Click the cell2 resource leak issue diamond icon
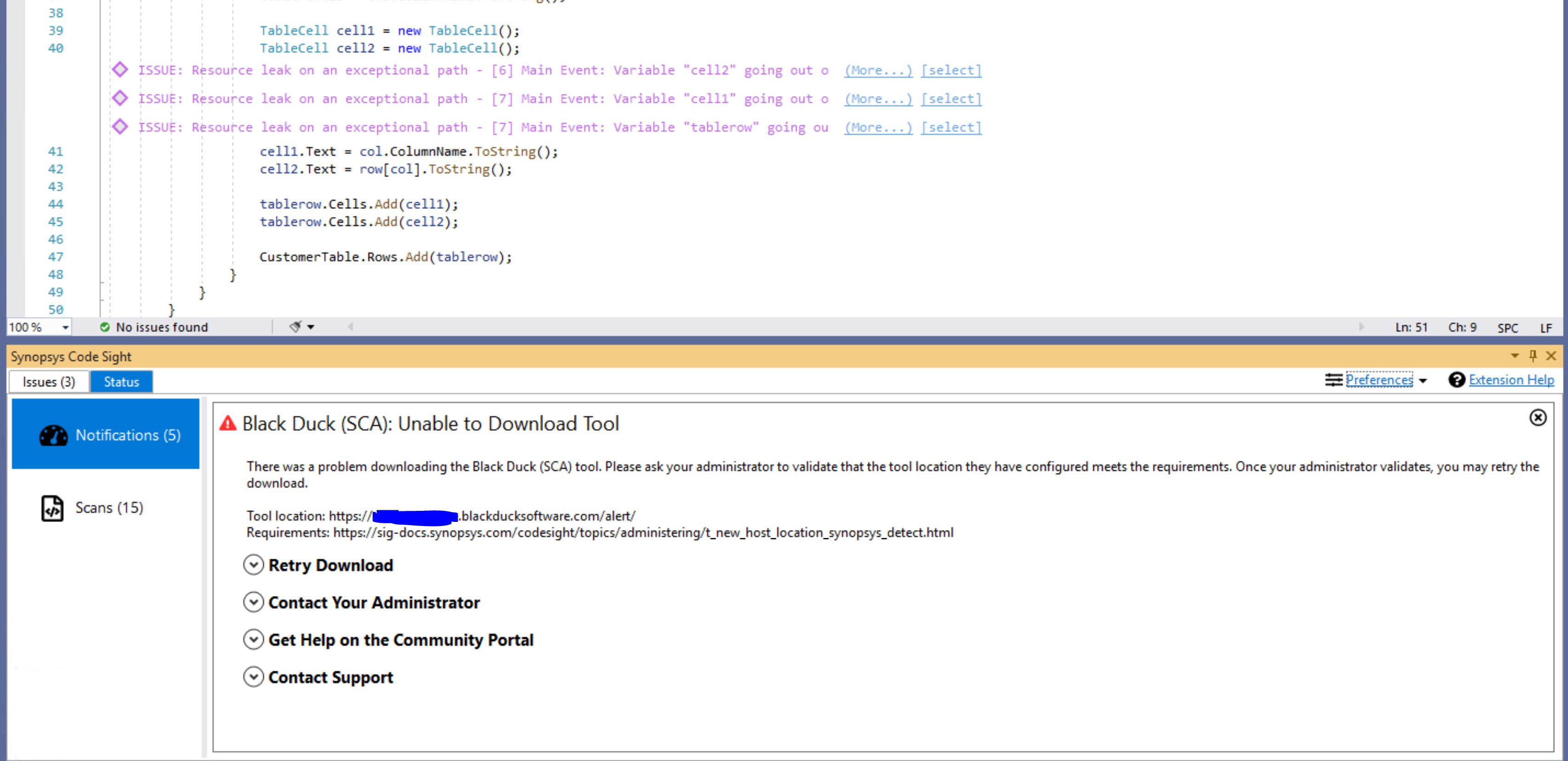Image resolution: width=1568 pixels, height=761 pixels. point(120,70)
